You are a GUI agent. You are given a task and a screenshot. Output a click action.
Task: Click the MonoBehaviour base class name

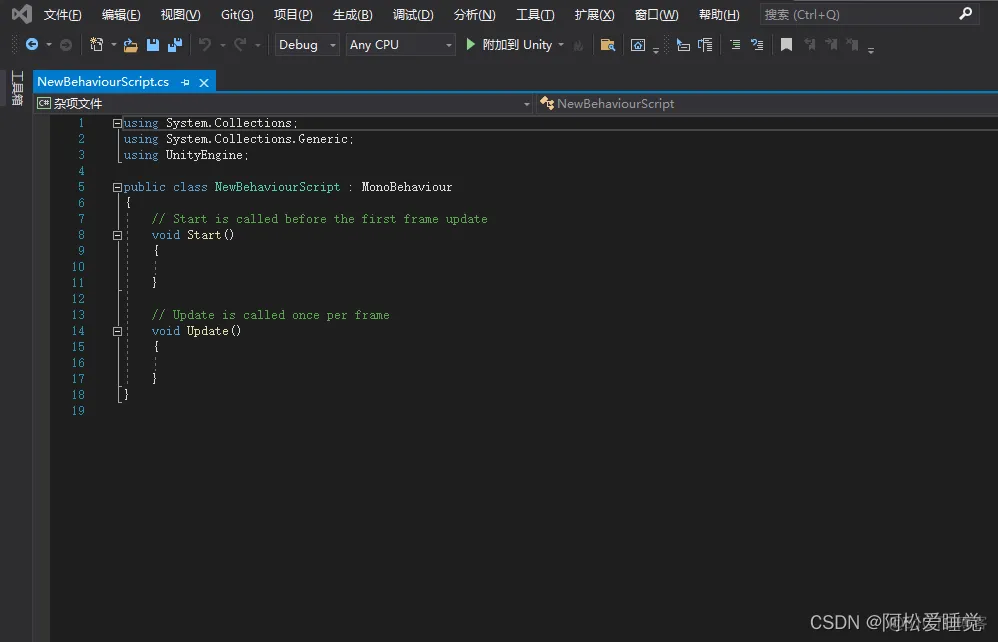point(407,187)
